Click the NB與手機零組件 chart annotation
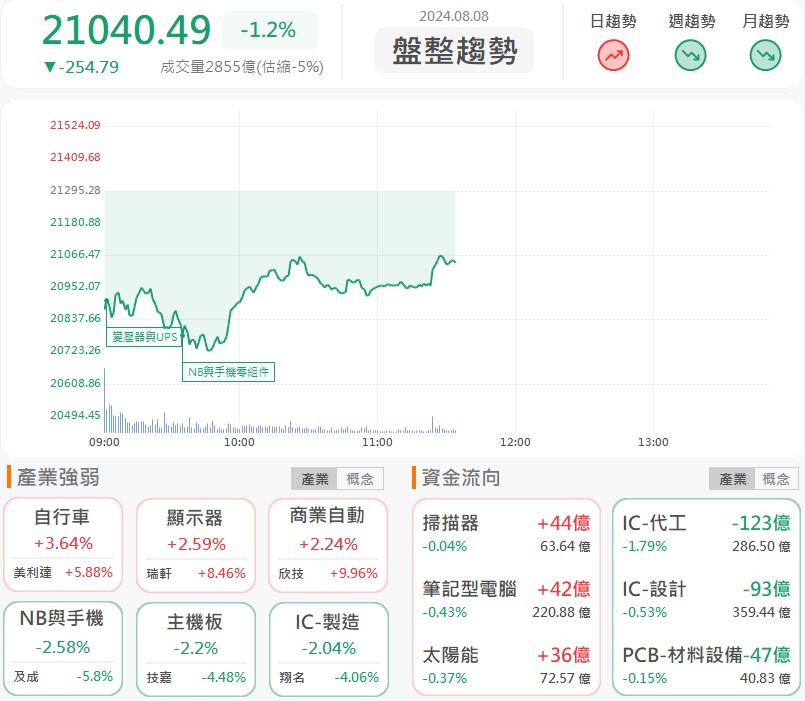This screenshot has width=805, height=701. (x=228, y=372)
